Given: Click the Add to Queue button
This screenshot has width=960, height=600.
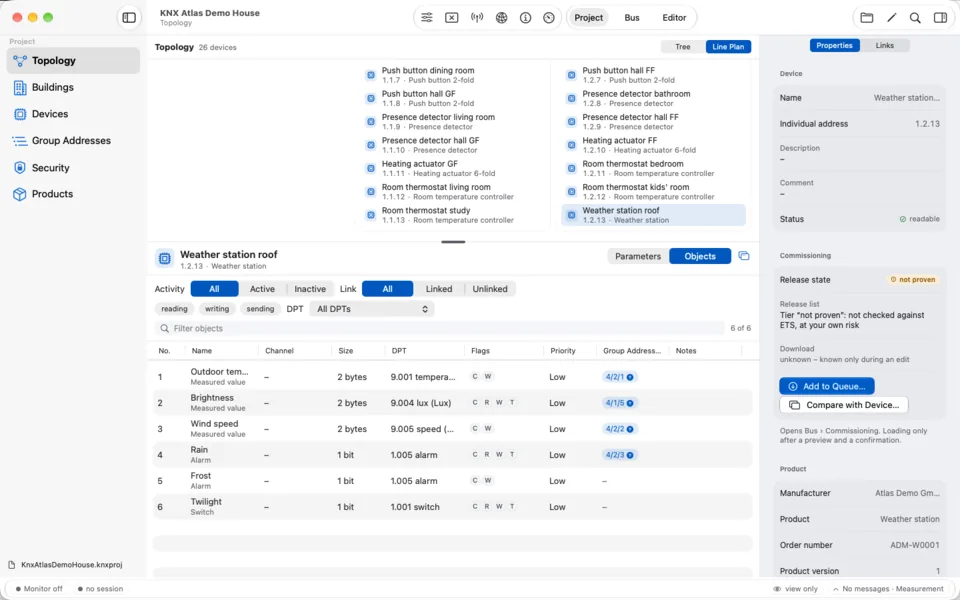Looking at the screenshot, I should [x=827, y=386].
